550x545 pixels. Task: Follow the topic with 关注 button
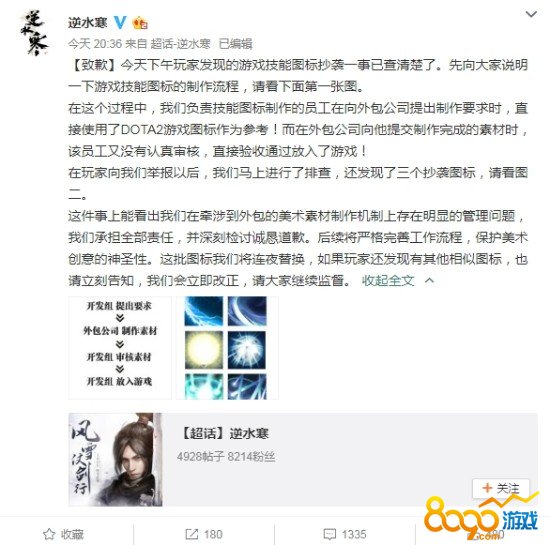coord(501,488)
